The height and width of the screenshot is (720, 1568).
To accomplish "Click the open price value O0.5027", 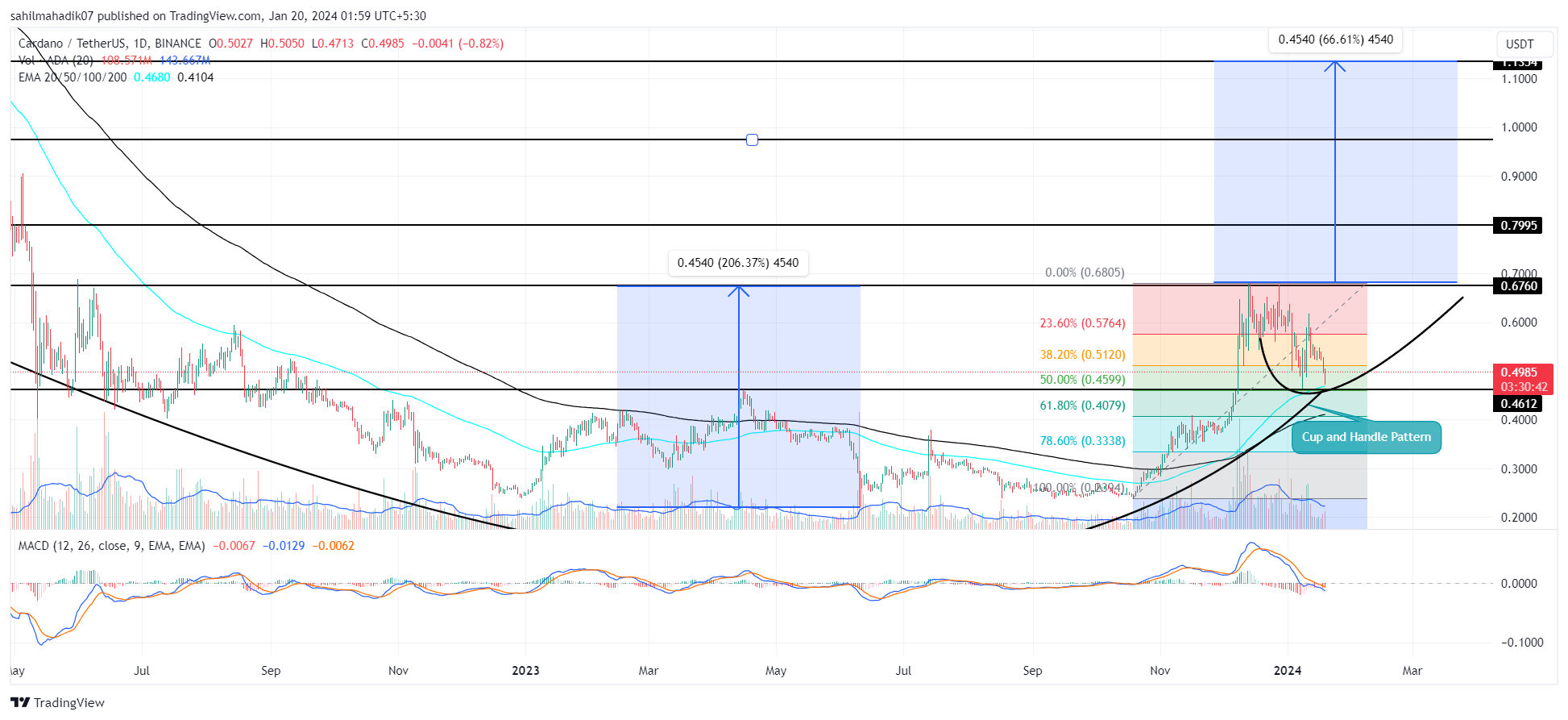I will (230, 44).
